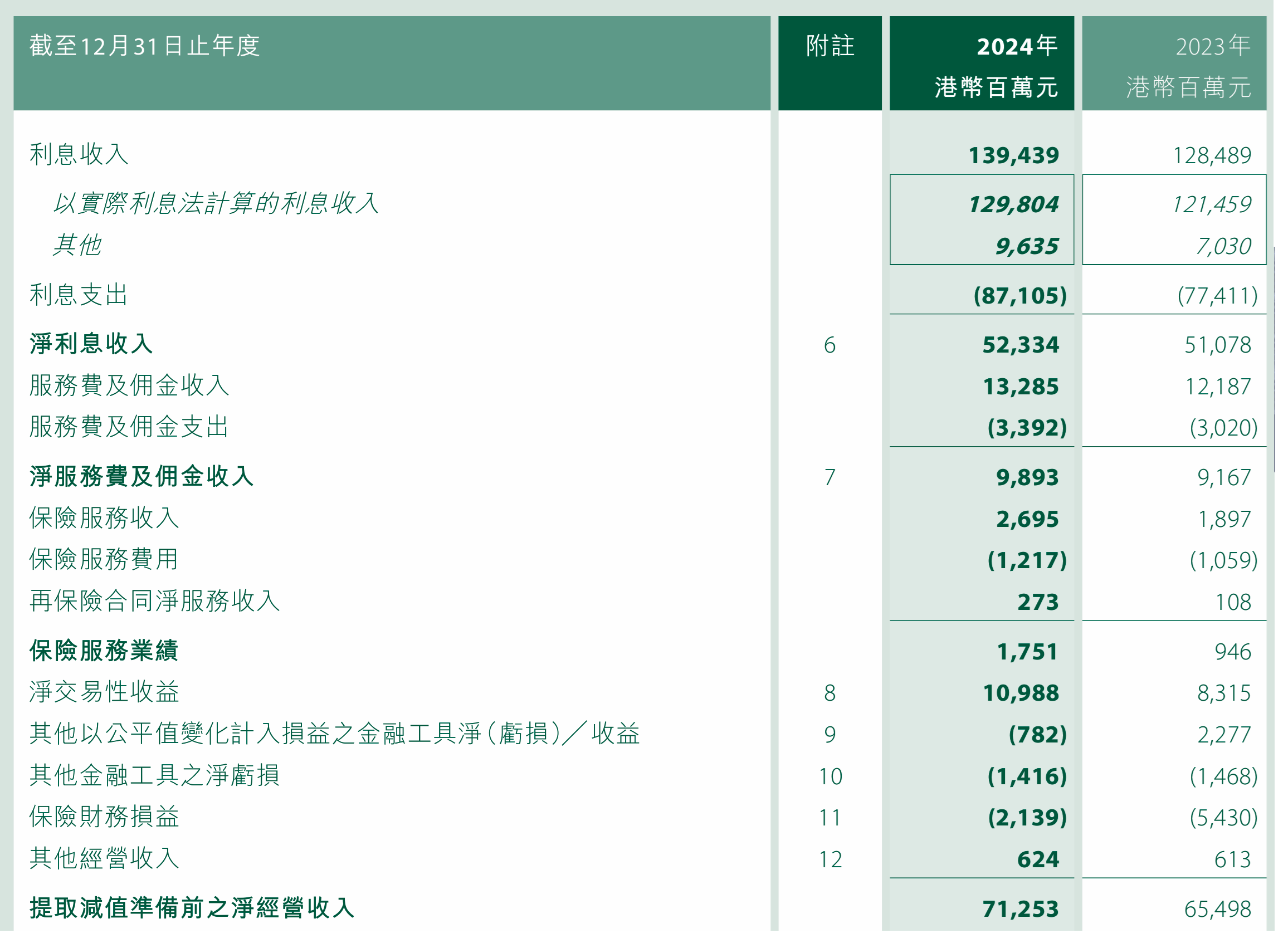Open note 7 for 淨服務費及佣金收入
The width and height of the screenshot is (1288, 943).
[x=830, y=478]
